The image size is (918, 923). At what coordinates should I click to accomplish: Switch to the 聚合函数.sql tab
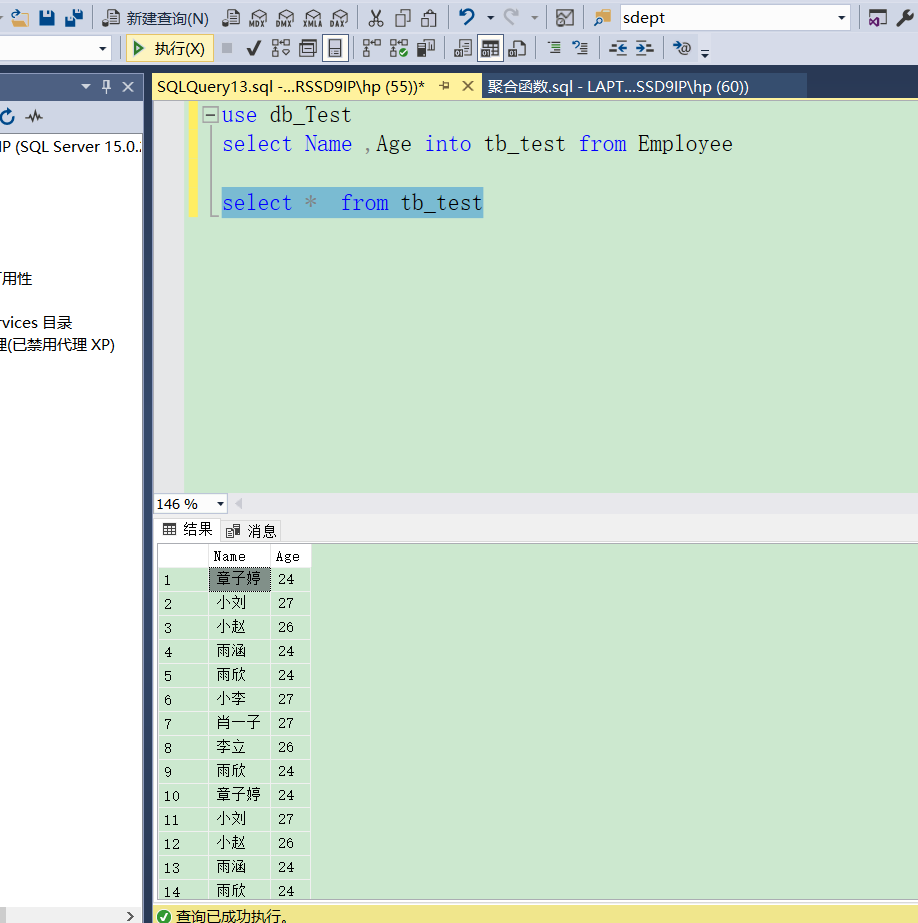click(618, 87)
